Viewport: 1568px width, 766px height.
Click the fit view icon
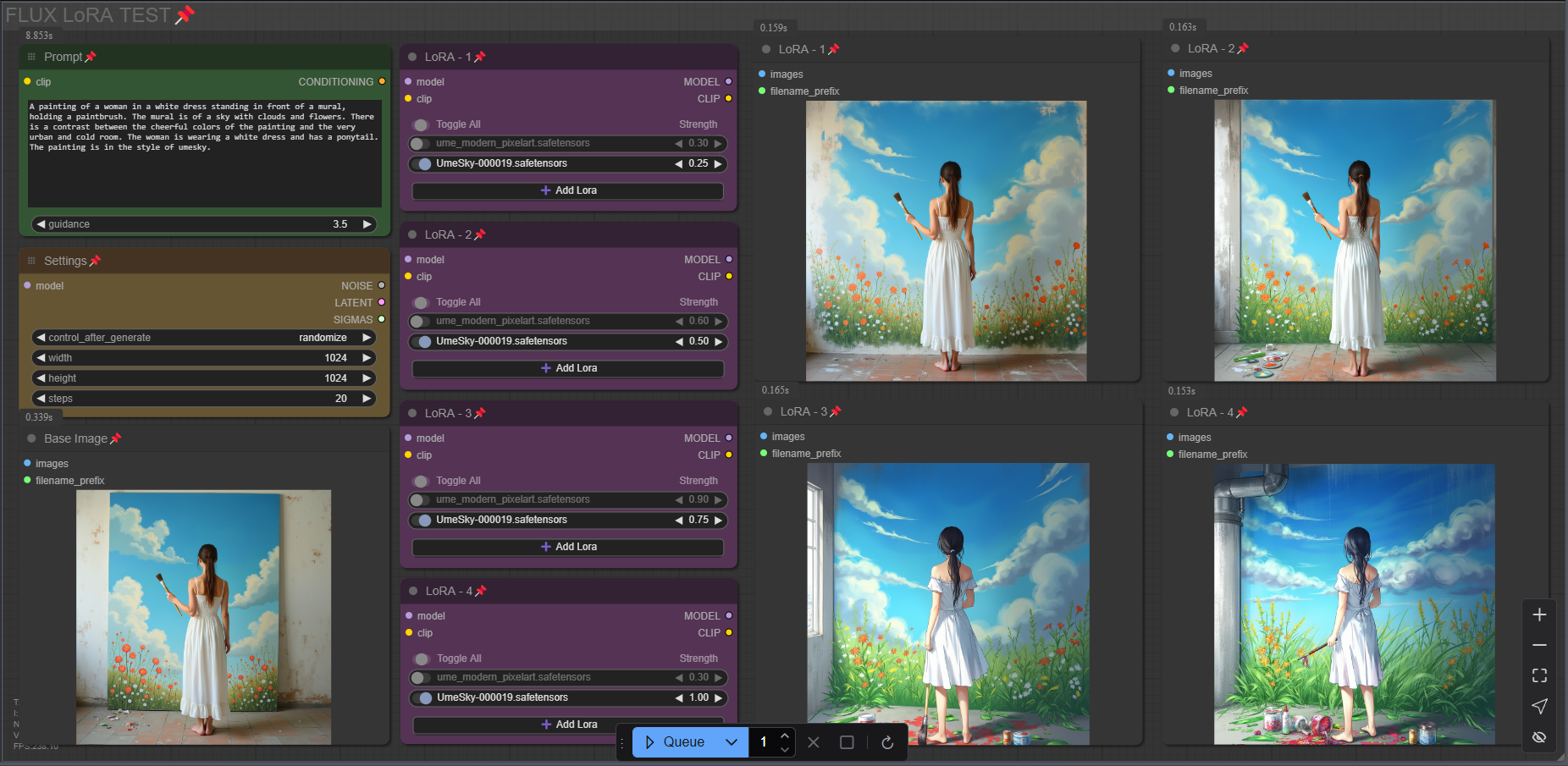[x=1539, y=675]
